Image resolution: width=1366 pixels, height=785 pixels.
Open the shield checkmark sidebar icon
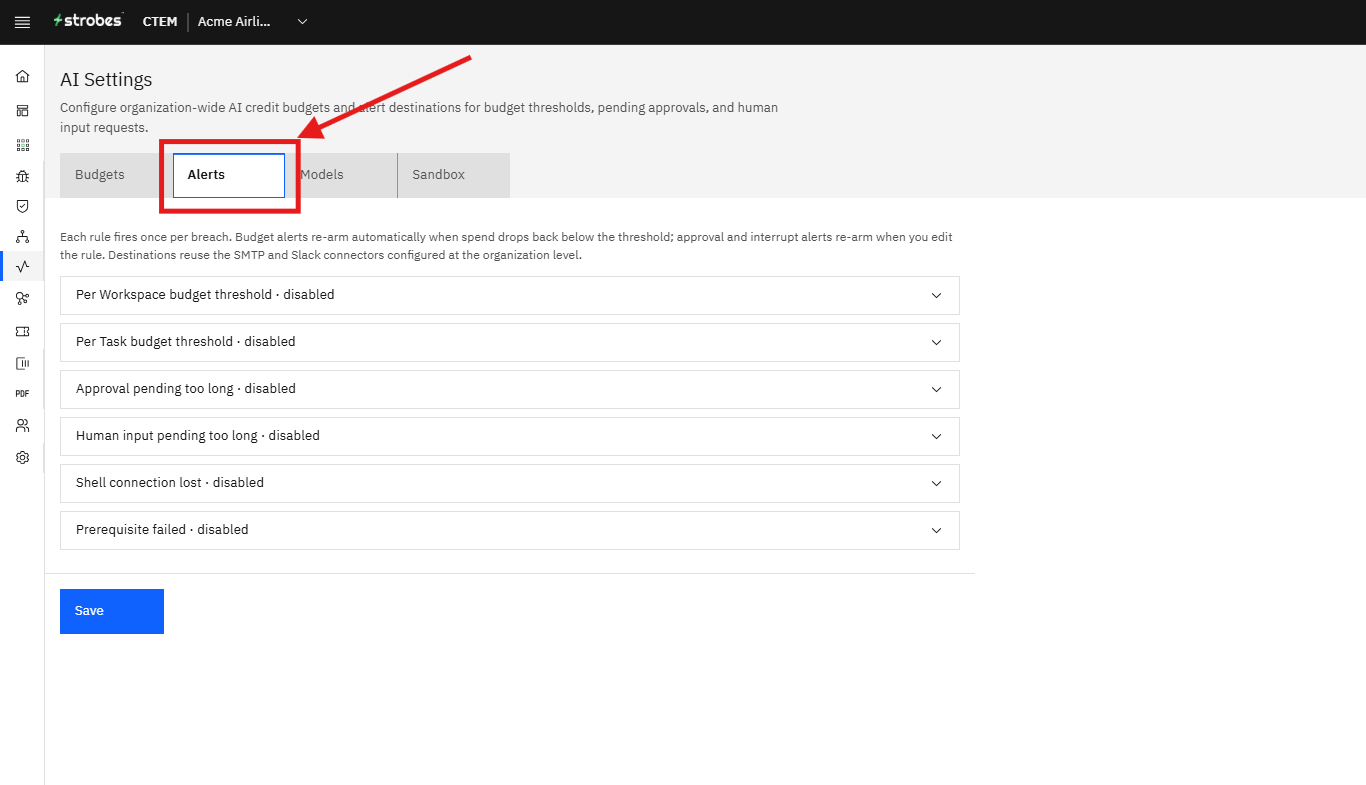[x=22, y=206]
